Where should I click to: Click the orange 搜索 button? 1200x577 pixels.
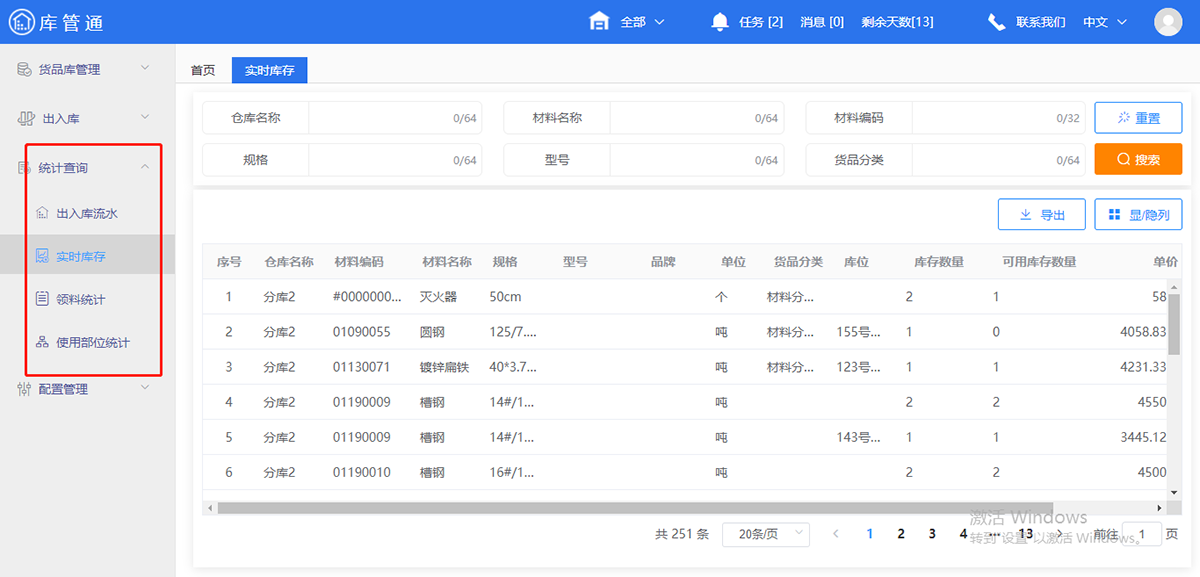pyautogui.click(x=1138, y=158)
